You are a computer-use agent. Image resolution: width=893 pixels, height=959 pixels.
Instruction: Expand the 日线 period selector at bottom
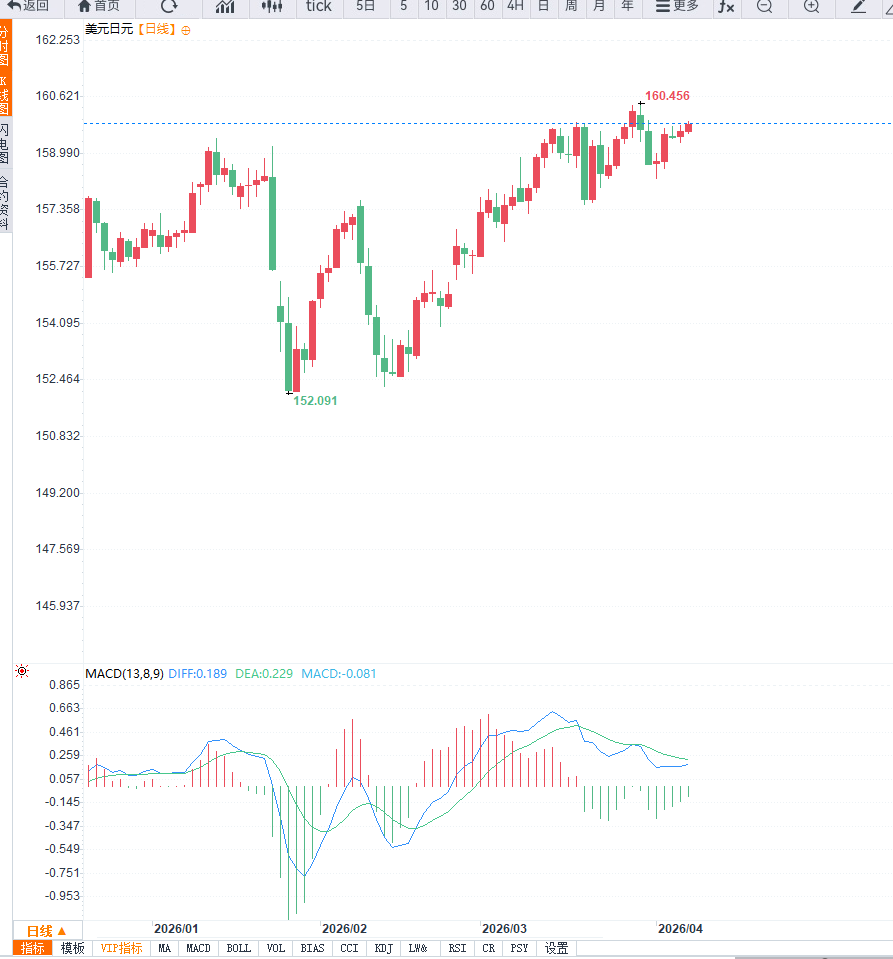click(46, 931)
